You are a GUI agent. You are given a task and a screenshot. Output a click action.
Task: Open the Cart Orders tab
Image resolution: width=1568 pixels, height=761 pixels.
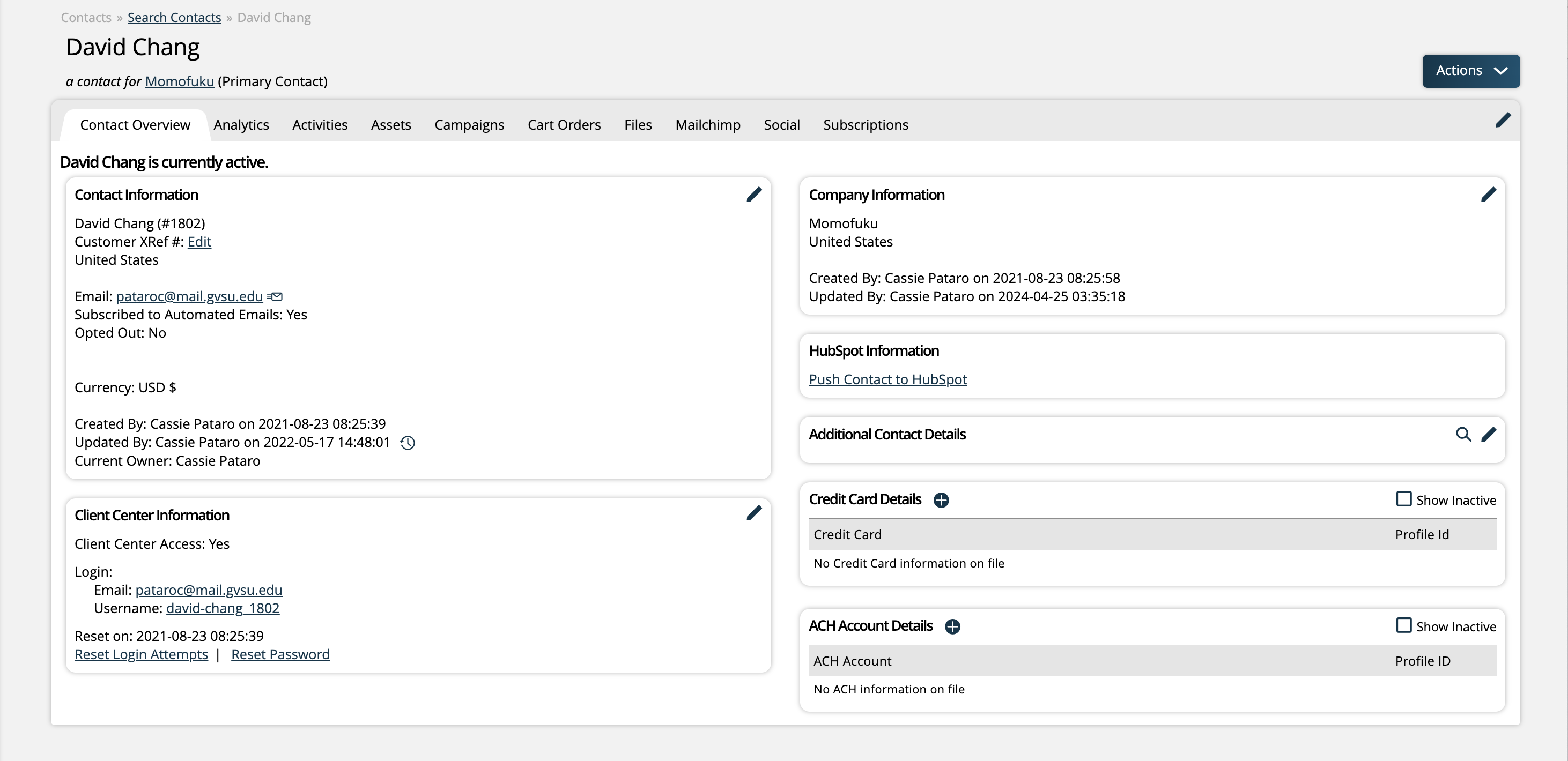564,125
